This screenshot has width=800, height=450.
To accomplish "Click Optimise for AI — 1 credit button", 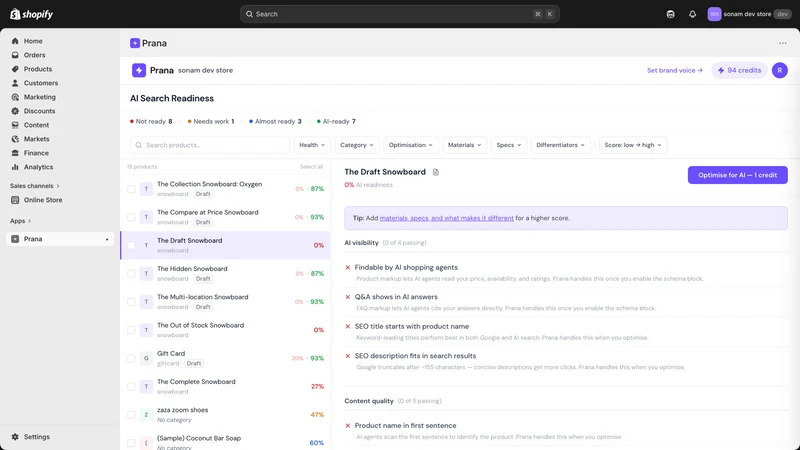I will tap(737, 175).
